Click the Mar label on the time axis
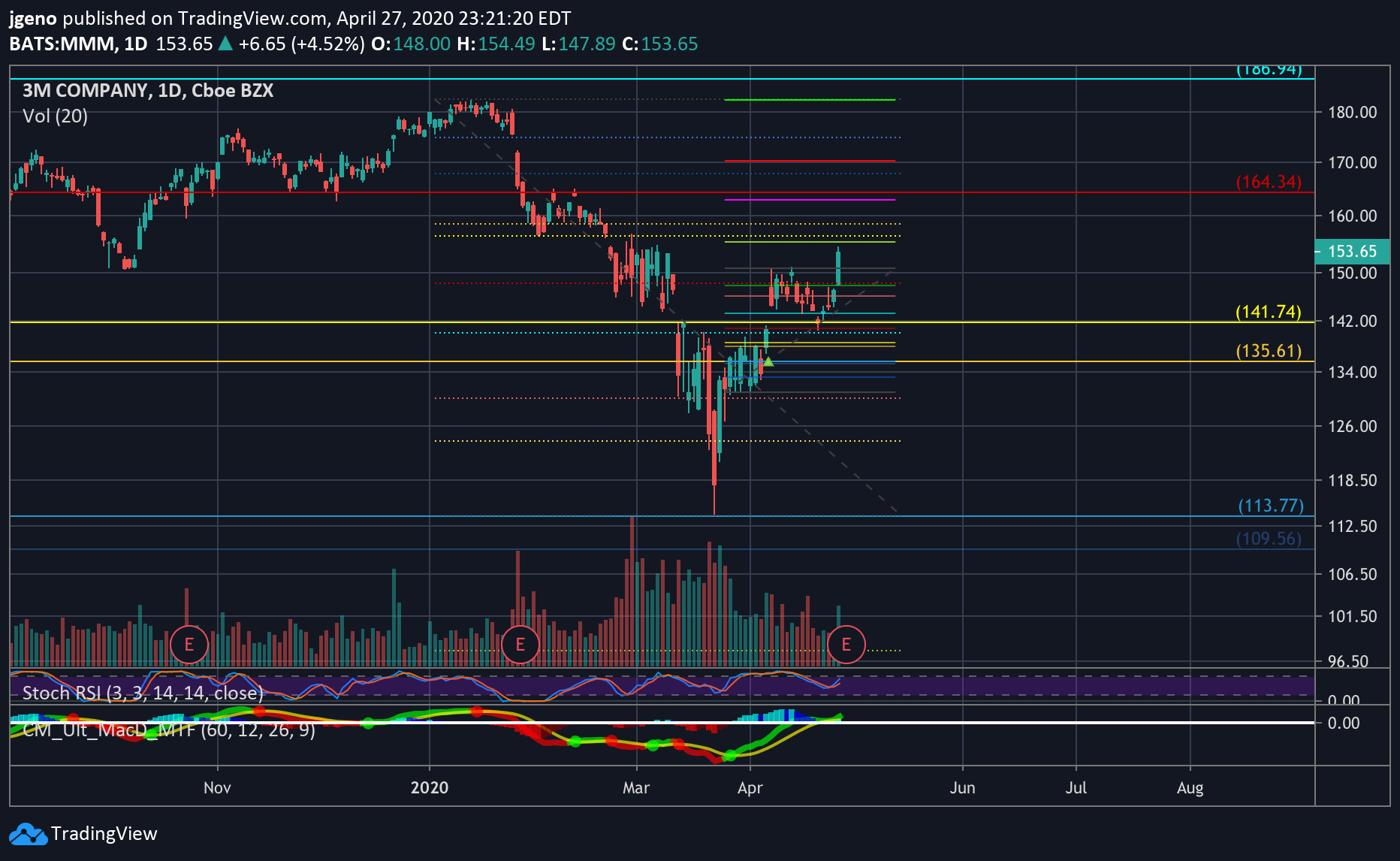This screenshot has width=1400, height=861. pyautogui.click(x=636, y=787)
